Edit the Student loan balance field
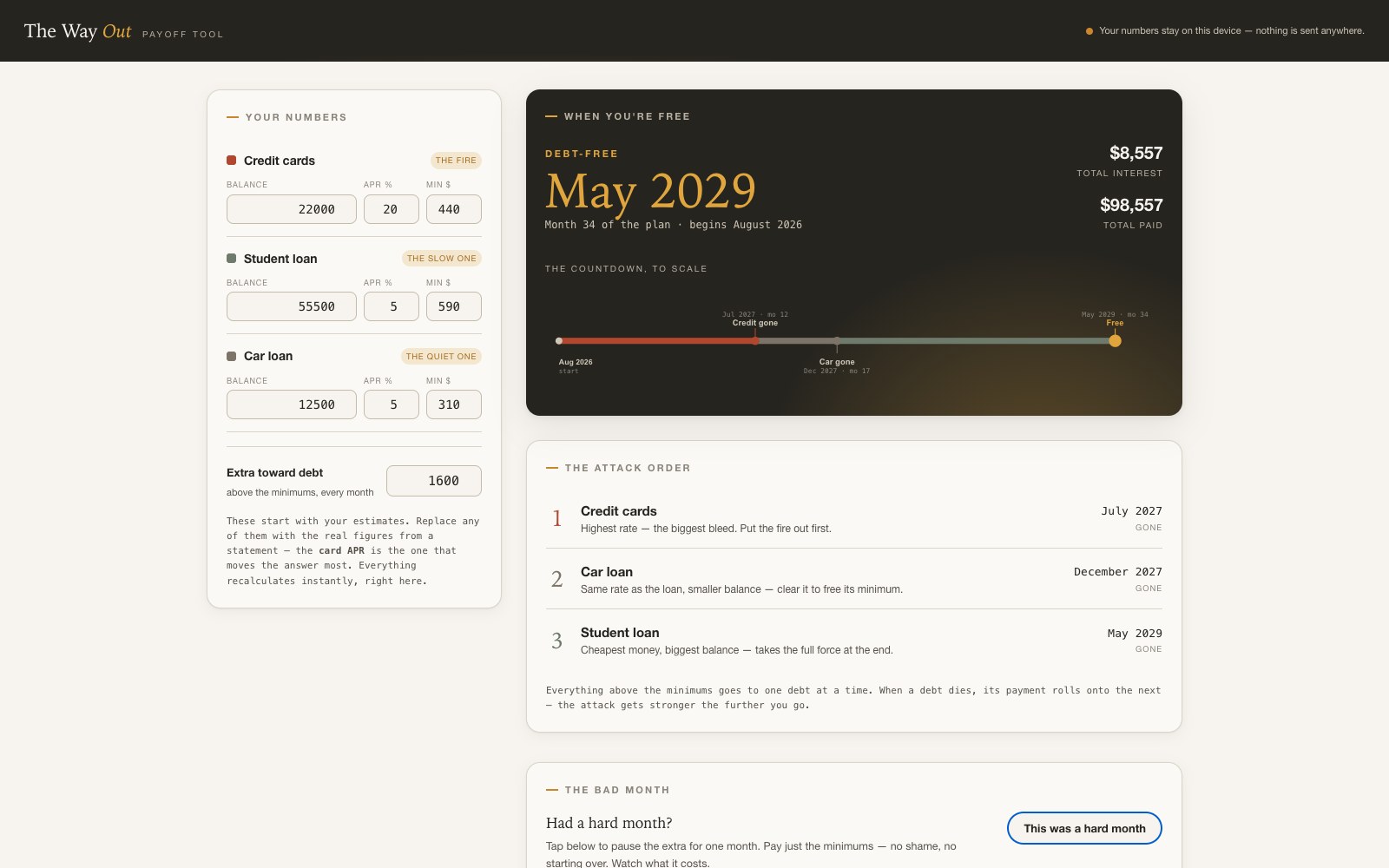The width and height of the screenshot is (1389, 868). [292, 306]
